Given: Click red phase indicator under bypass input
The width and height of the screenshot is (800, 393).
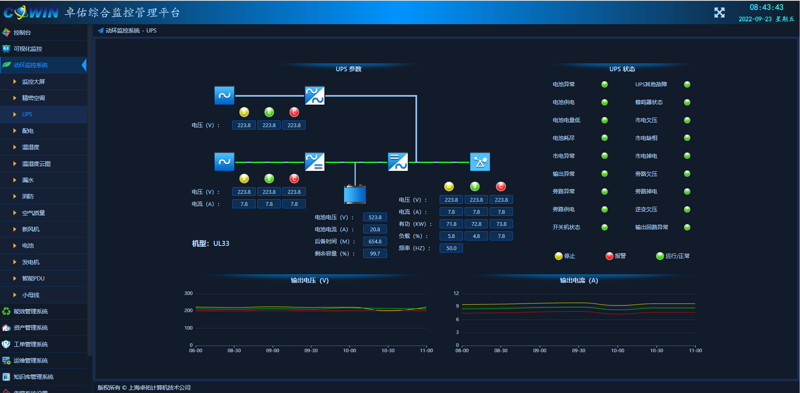Looking at the screenshot, I should [x=294, y=112].
